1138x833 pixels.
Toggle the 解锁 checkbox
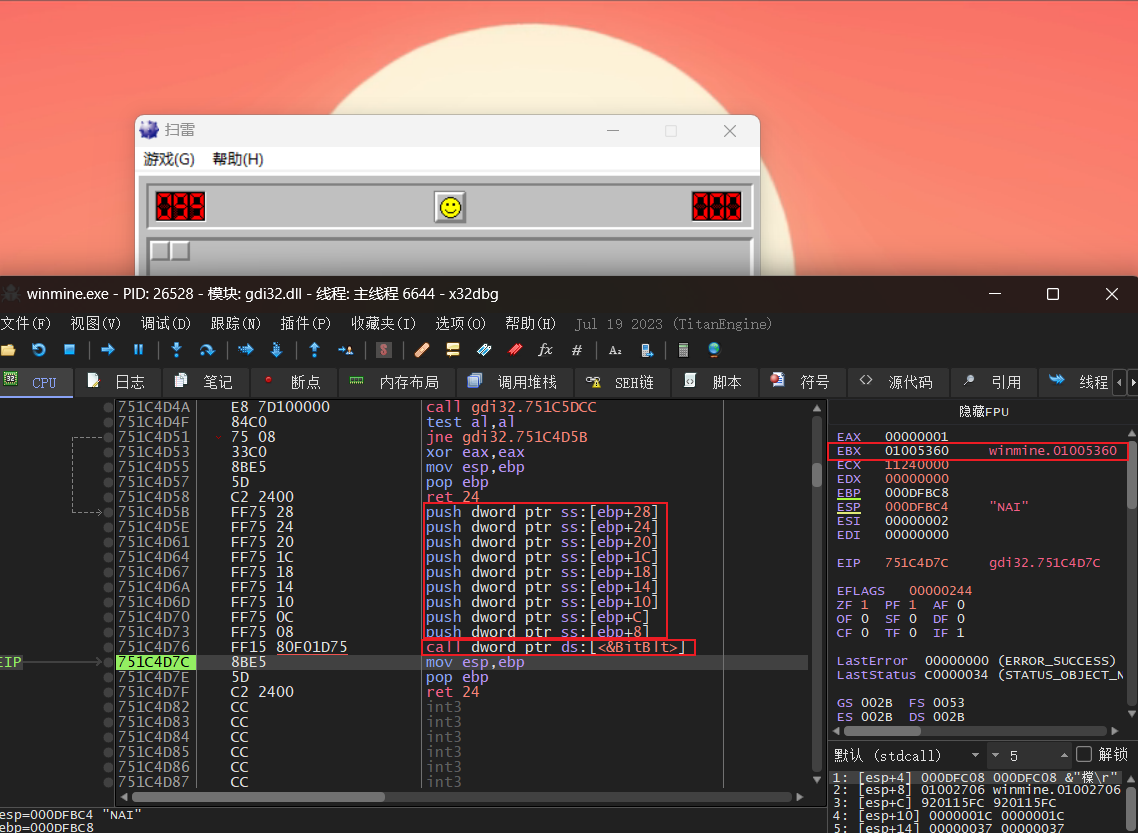(1084, 755)
